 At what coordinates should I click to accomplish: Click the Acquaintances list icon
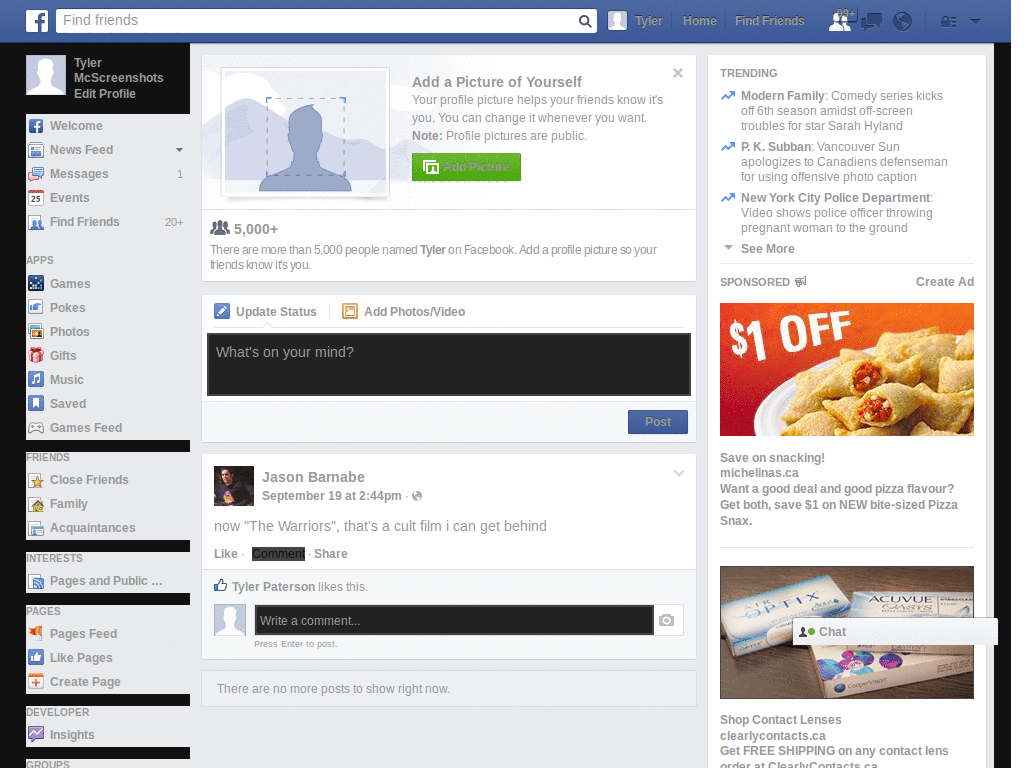click(36, 528)
